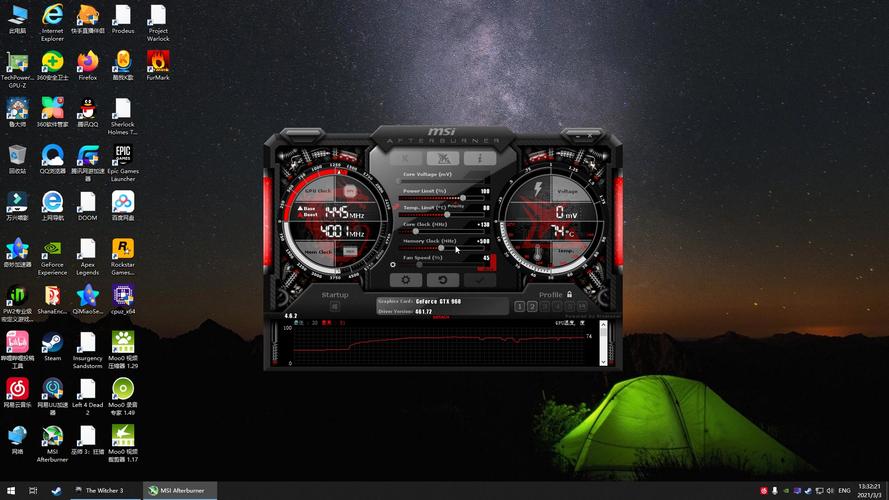Click the GPU temperature graph area
Screen dimensions: 889x500
[438, 345]
